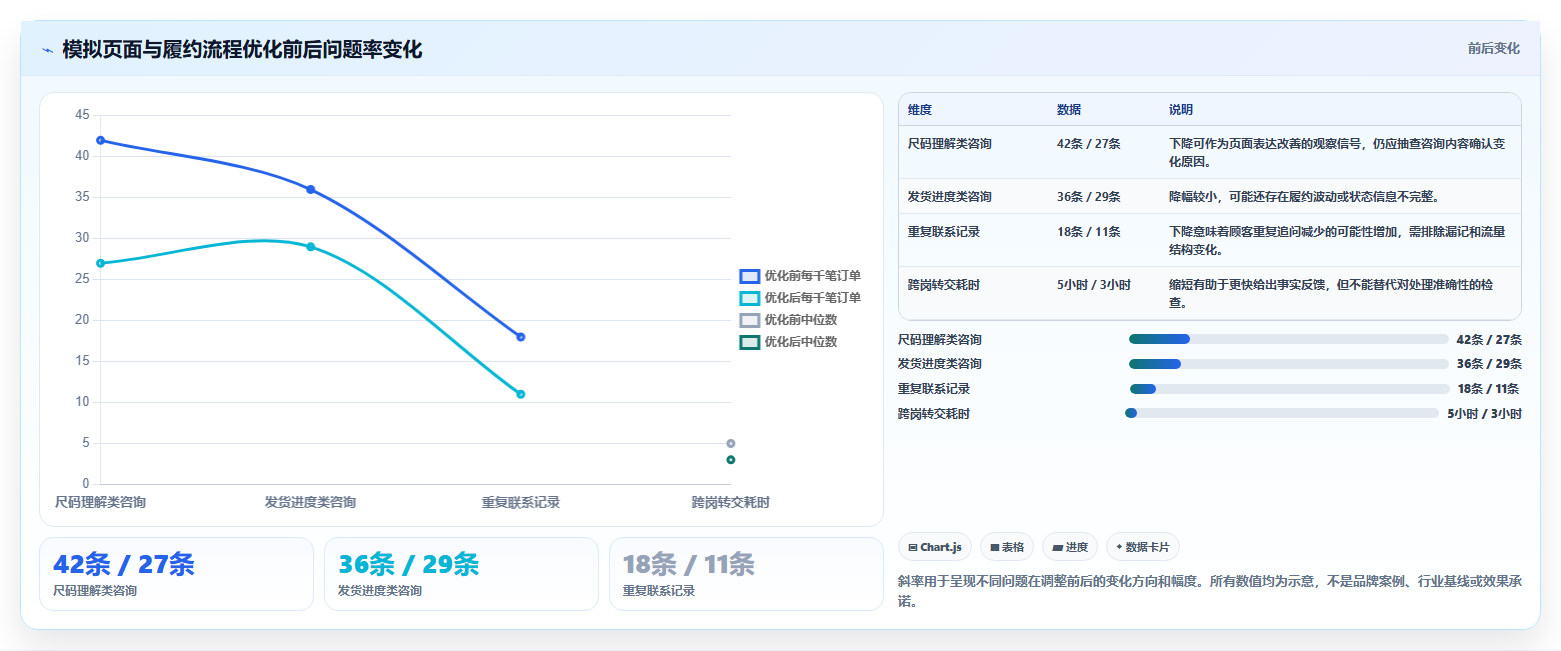The image size is (1561, 651).
Task: Click the 说明 column header in table
Action: pyautogui.click(x=1181, y=110)
